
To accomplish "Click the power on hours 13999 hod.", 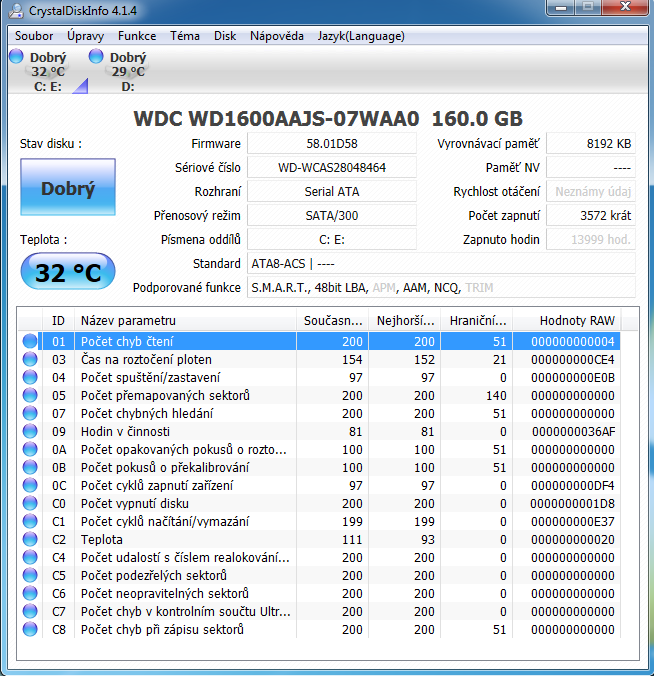I will [591, 239].
